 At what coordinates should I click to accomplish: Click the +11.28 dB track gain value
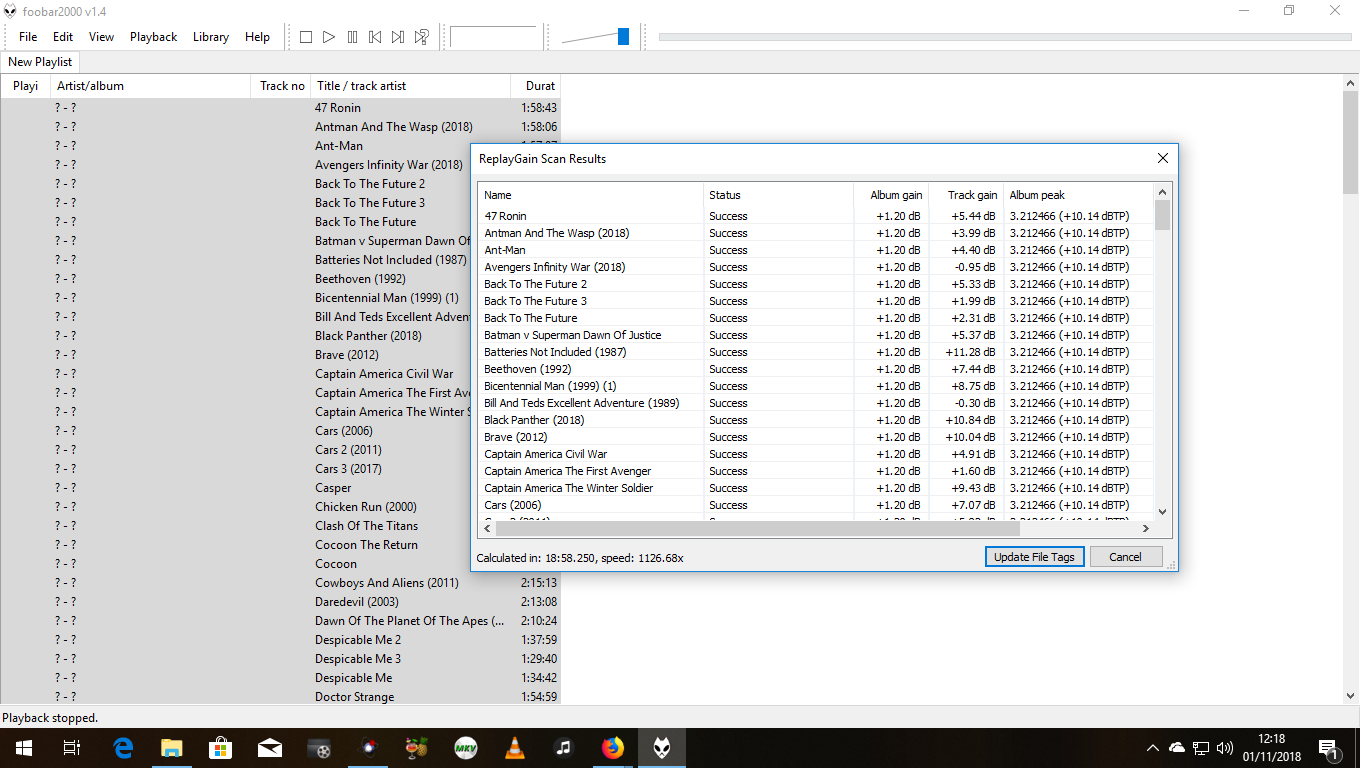click(x=970, y=352)
